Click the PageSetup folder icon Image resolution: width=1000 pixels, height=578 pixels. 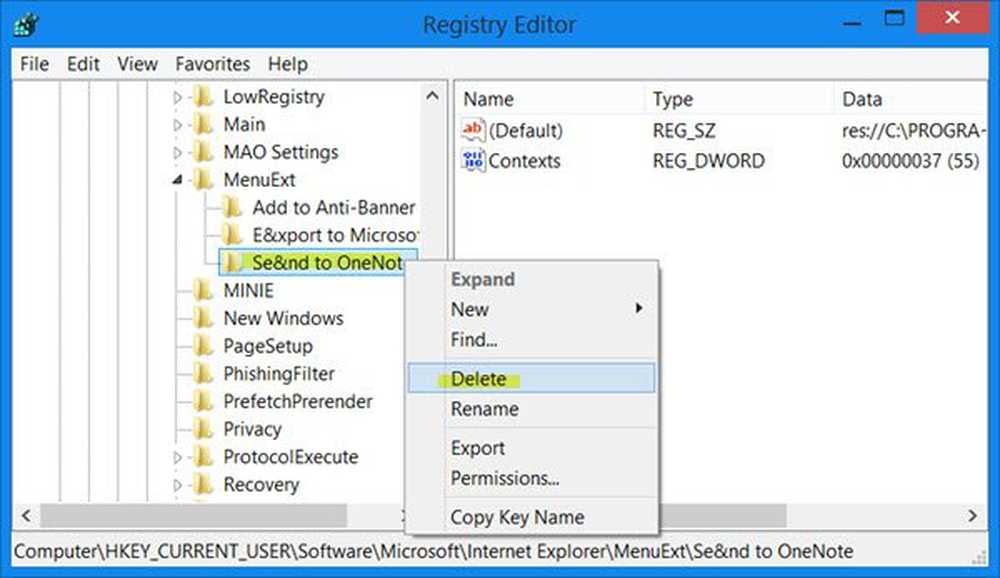tap(203, 346)
